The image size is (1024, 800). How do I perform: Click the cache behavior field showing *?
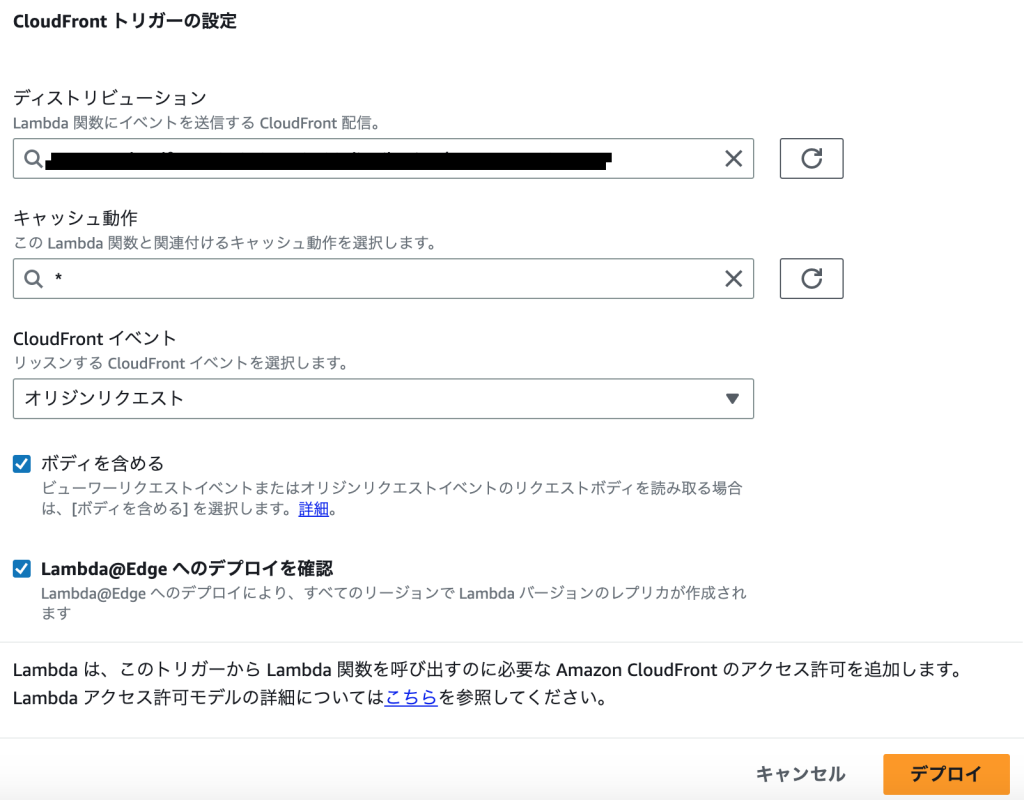[300, 278]
